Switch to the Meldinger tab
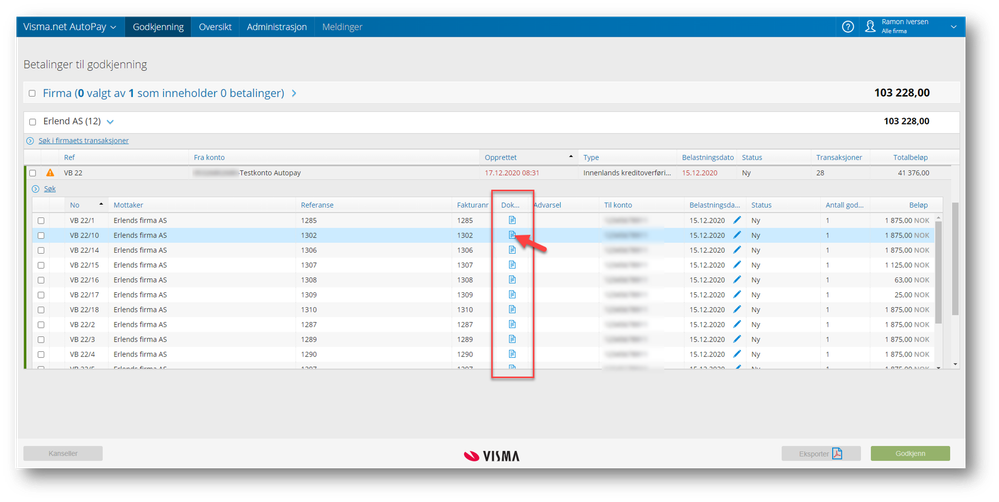Viewport: 999px width, 502px height. click(342, 27)
